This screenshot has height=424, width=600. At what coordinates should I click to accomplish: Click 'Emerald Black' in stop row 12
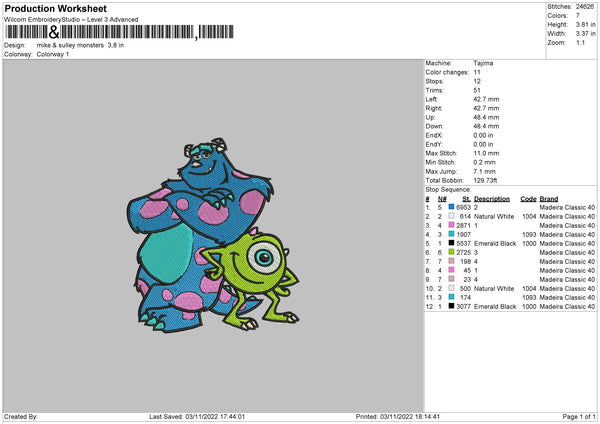point(495,307)
